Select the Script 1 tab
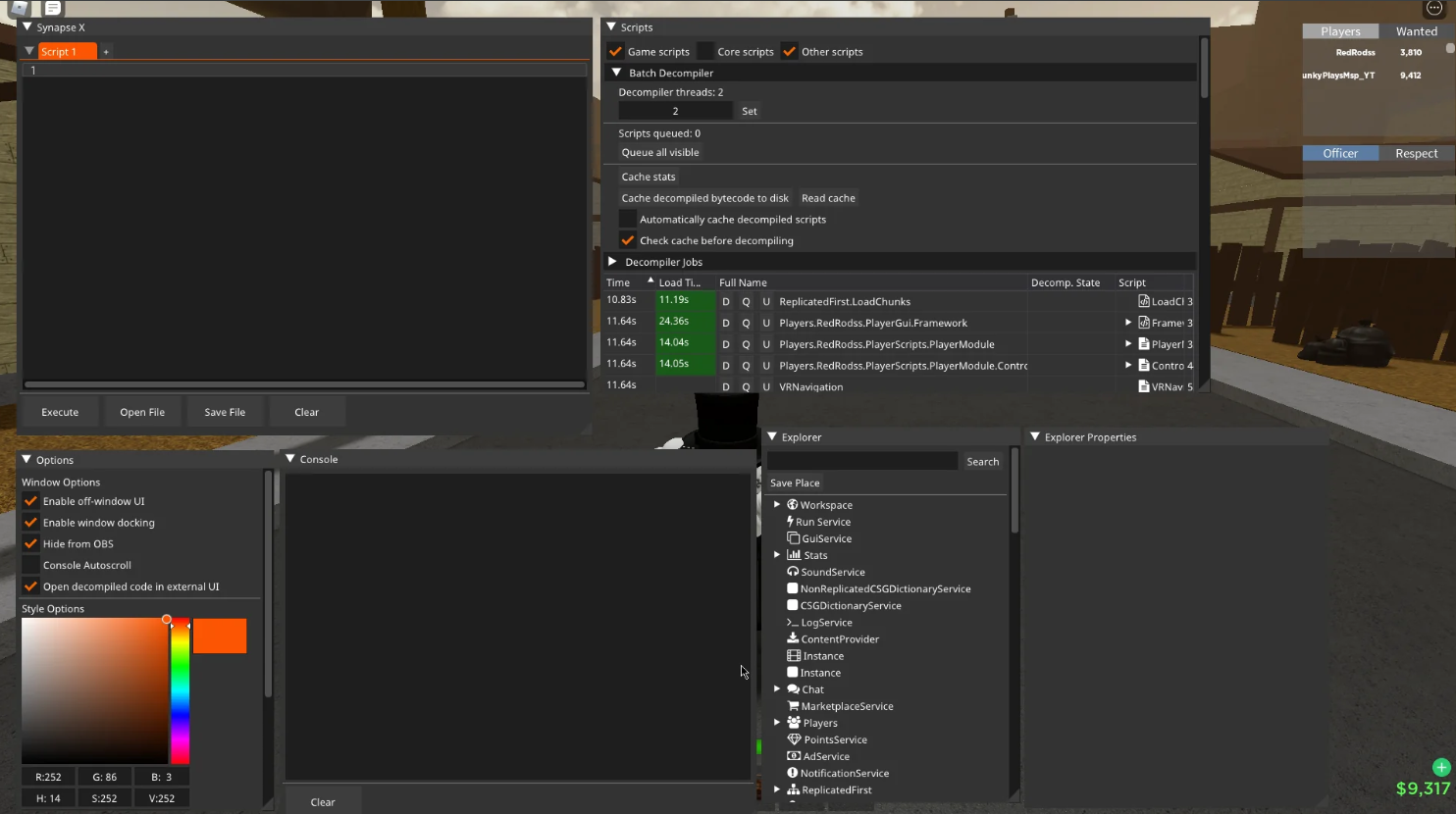The height and width of the screenshot is (814, 1456). [59, 52]
